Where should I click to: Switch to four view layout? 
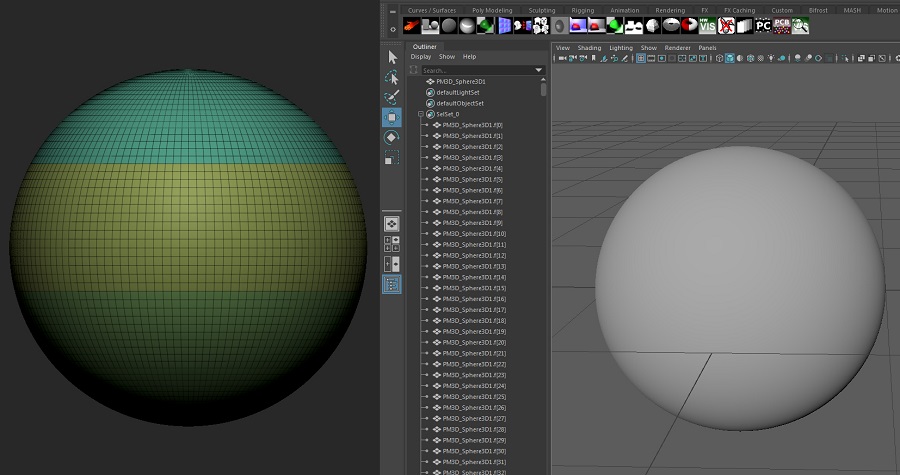[391, 244]
